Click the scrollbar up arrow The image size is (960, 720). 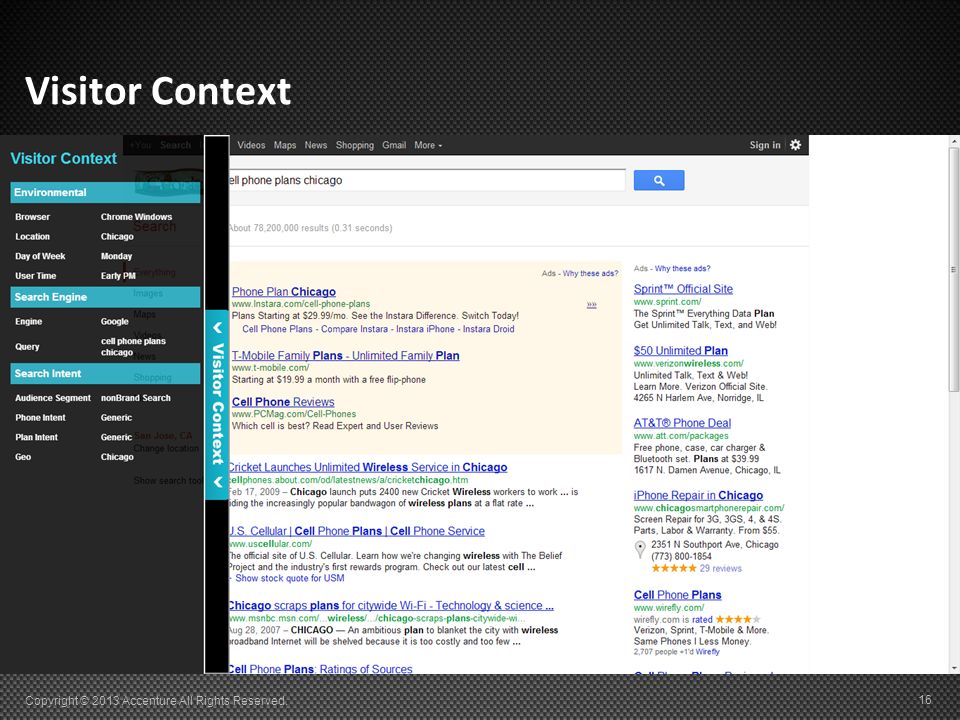tap(954, 141)
